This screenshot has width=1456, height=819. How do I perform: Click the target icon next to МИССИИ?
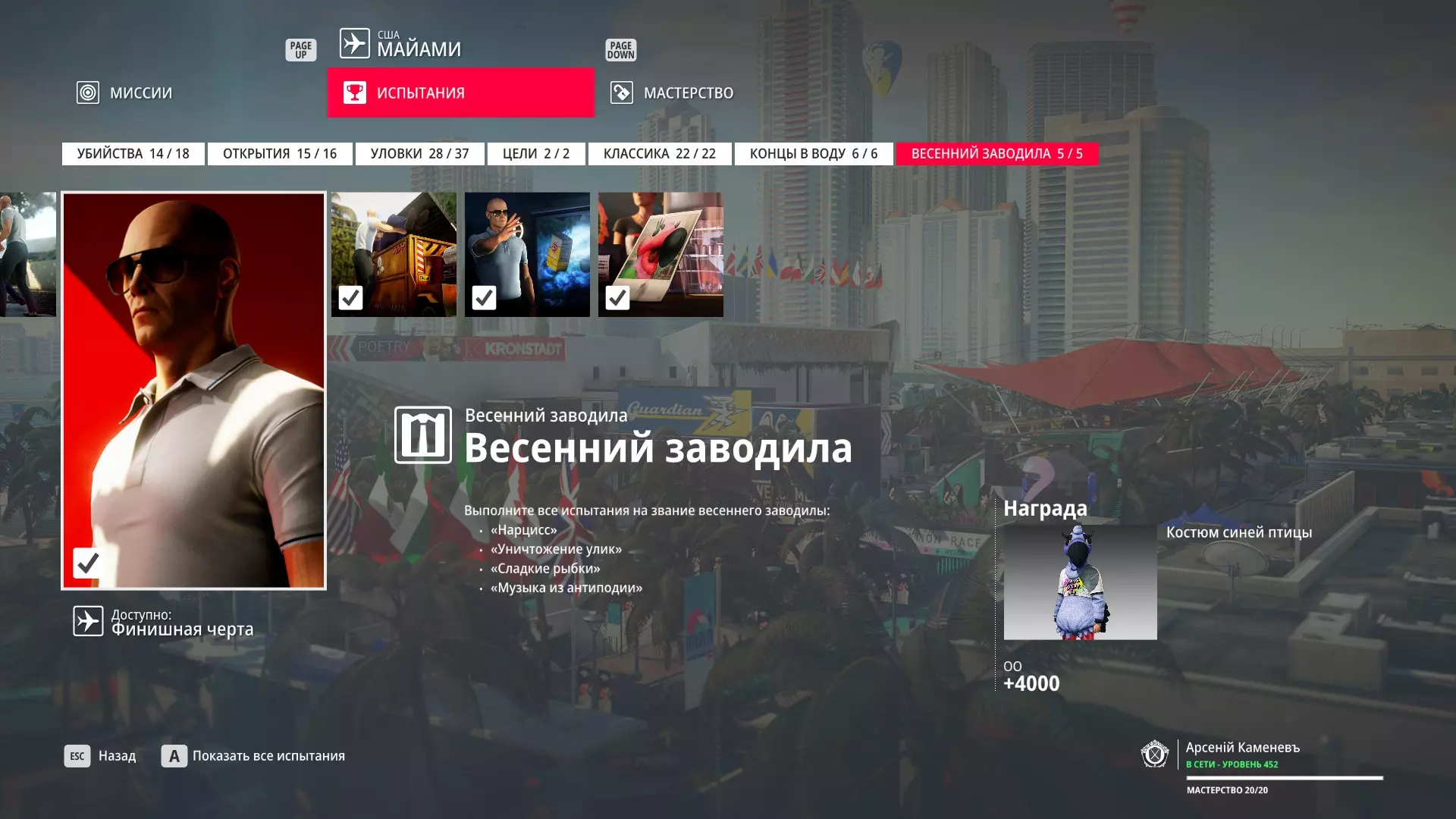pyautogui.click(x=88, y=93)
